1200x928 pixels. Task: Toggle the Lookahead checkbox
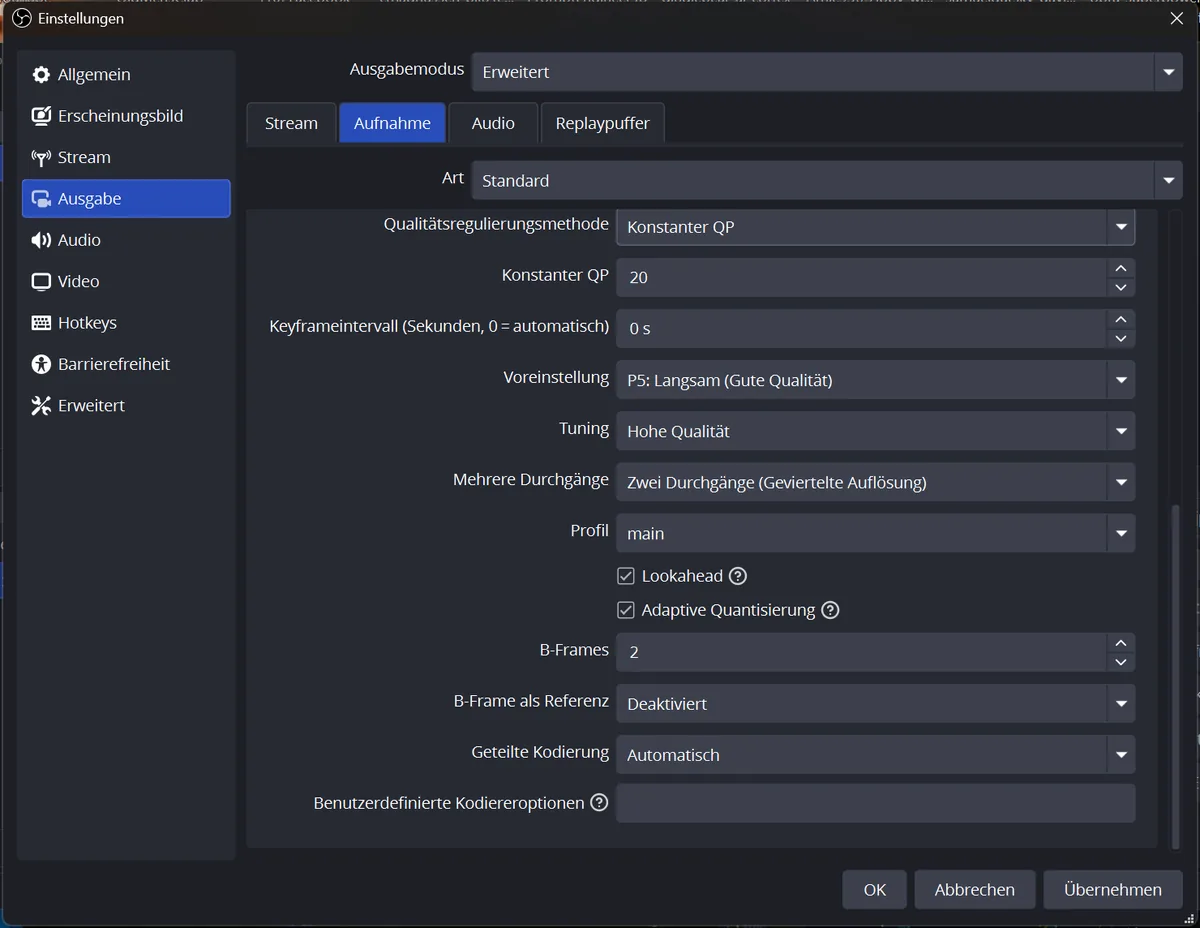pos(626,576)
